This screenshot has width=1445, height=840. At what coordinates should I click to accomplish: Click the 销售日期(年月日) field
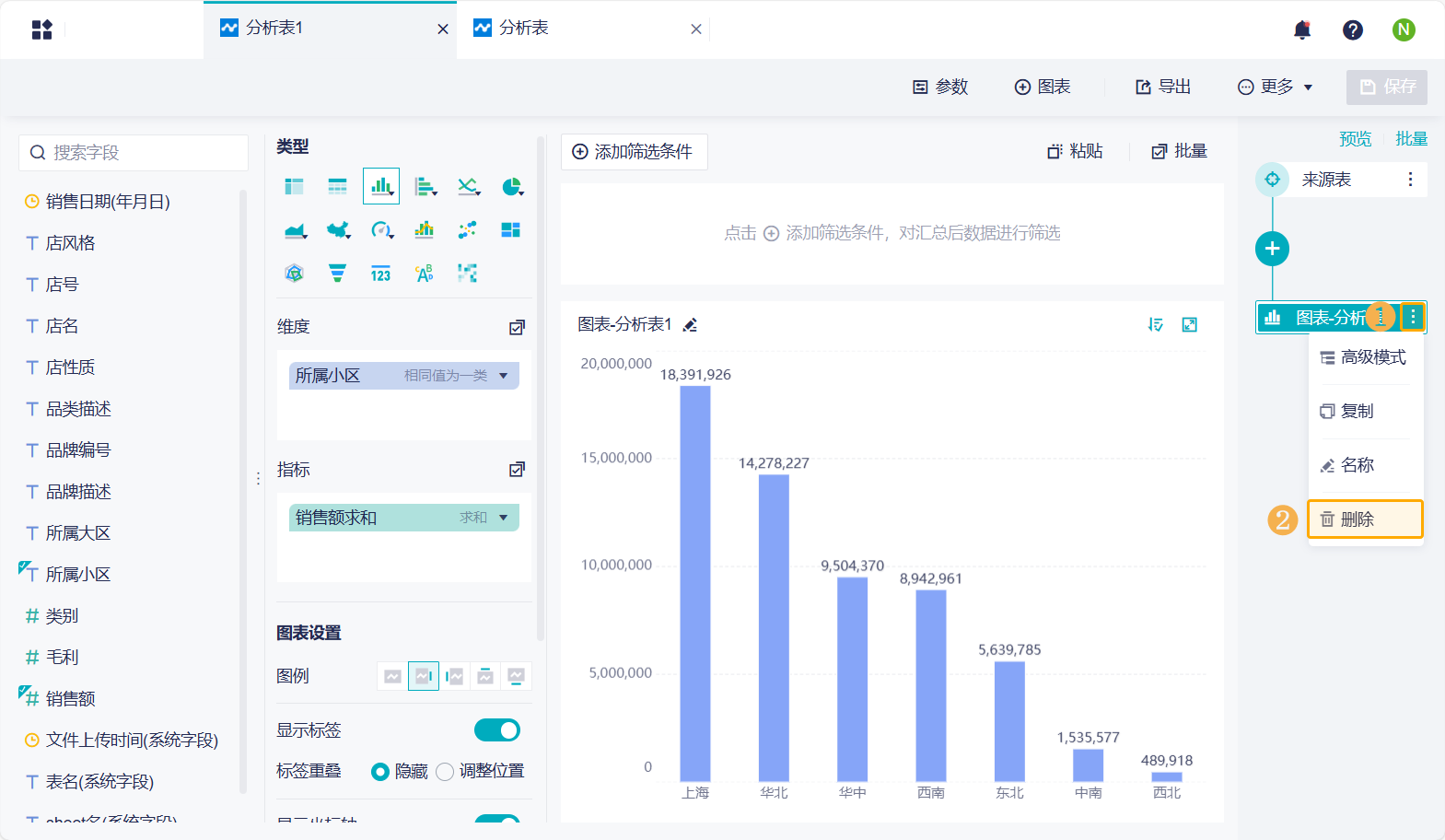(108, 202)
